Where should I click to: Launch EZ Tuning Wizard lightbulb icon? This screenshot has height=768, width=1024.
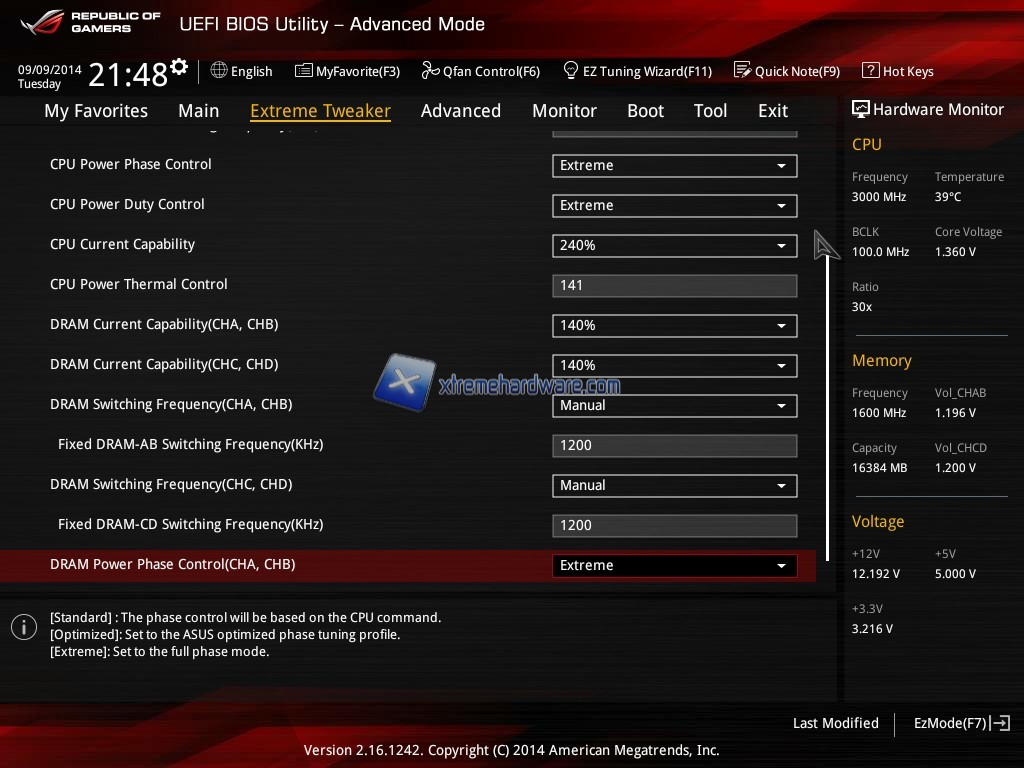(571, 71)
